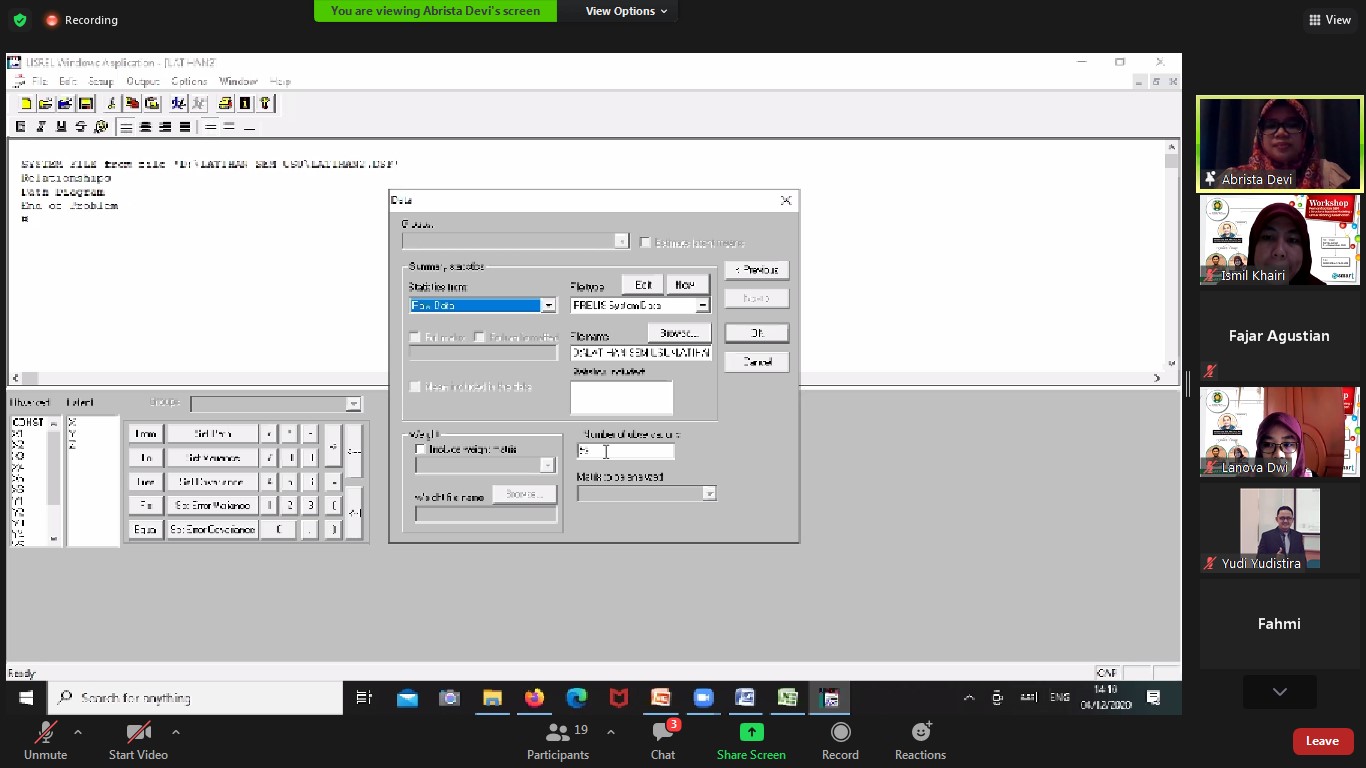Click the Windows search box
Image resolution: width=1366 pixels, height=768 pixels.
(x=196, y=698)
